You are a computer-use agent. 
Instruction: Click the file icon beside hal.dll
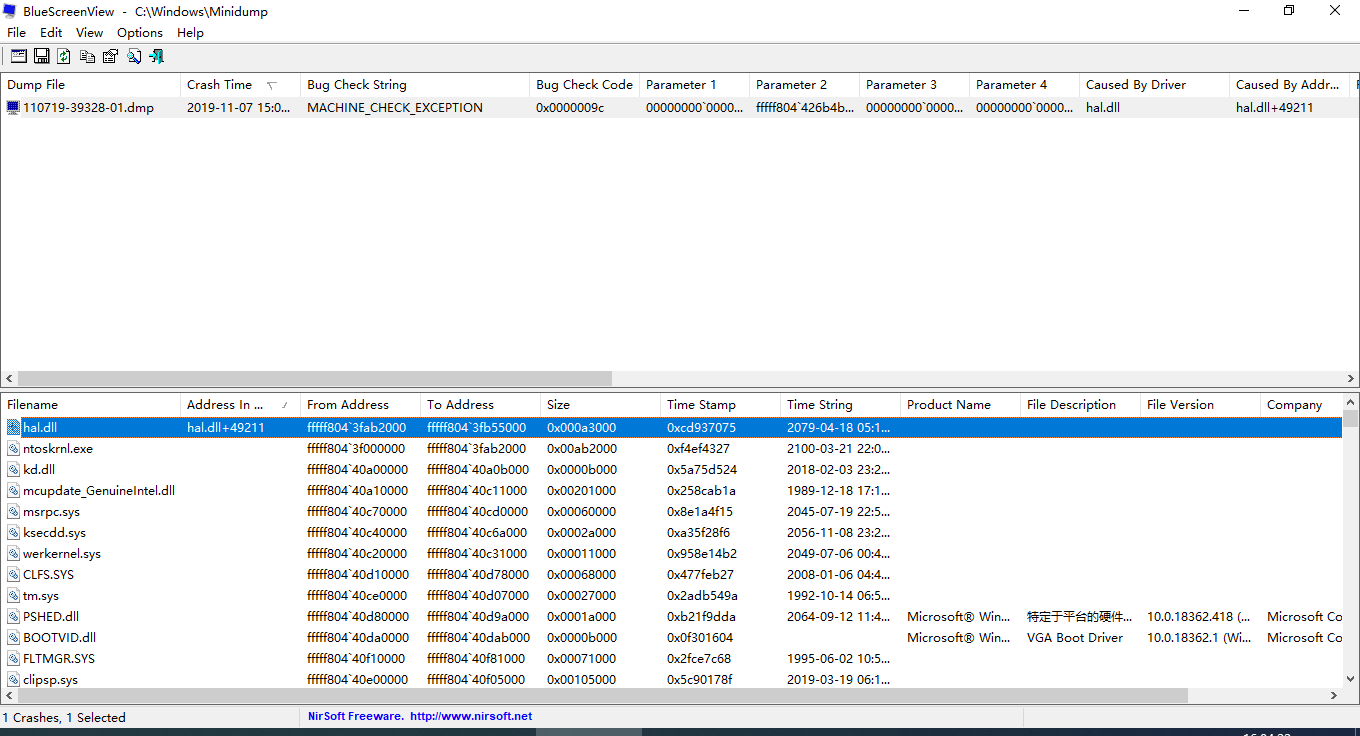tap(14, 427)
